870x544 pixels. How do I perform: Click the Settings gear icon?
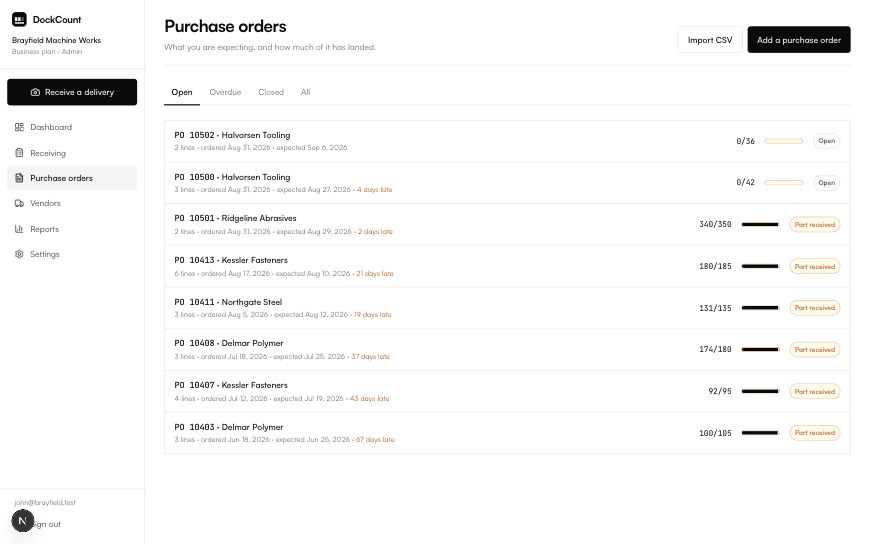click(19, 254)
